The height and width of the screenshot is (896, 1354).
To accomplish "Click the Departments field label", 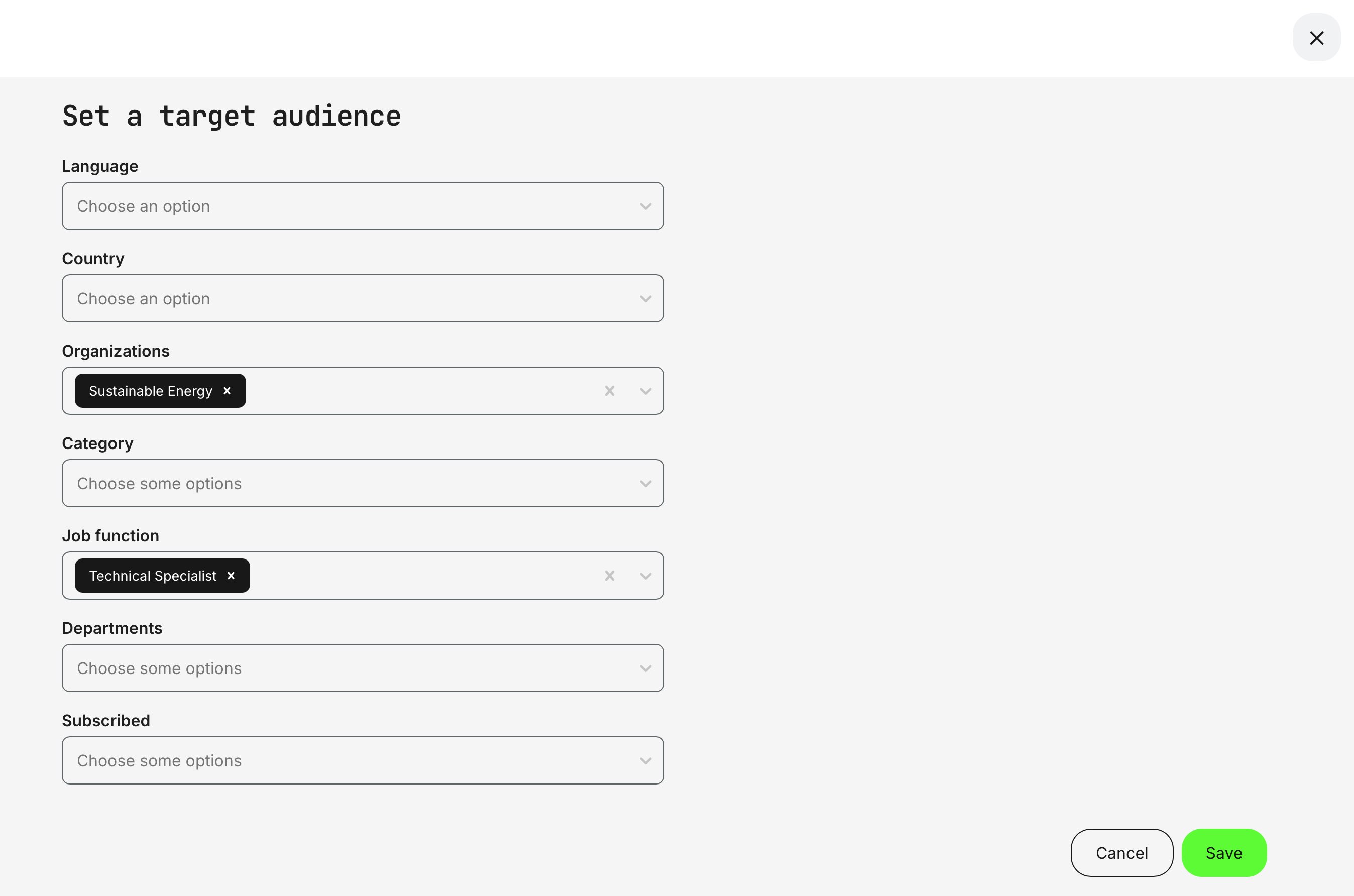I will 112,627.
